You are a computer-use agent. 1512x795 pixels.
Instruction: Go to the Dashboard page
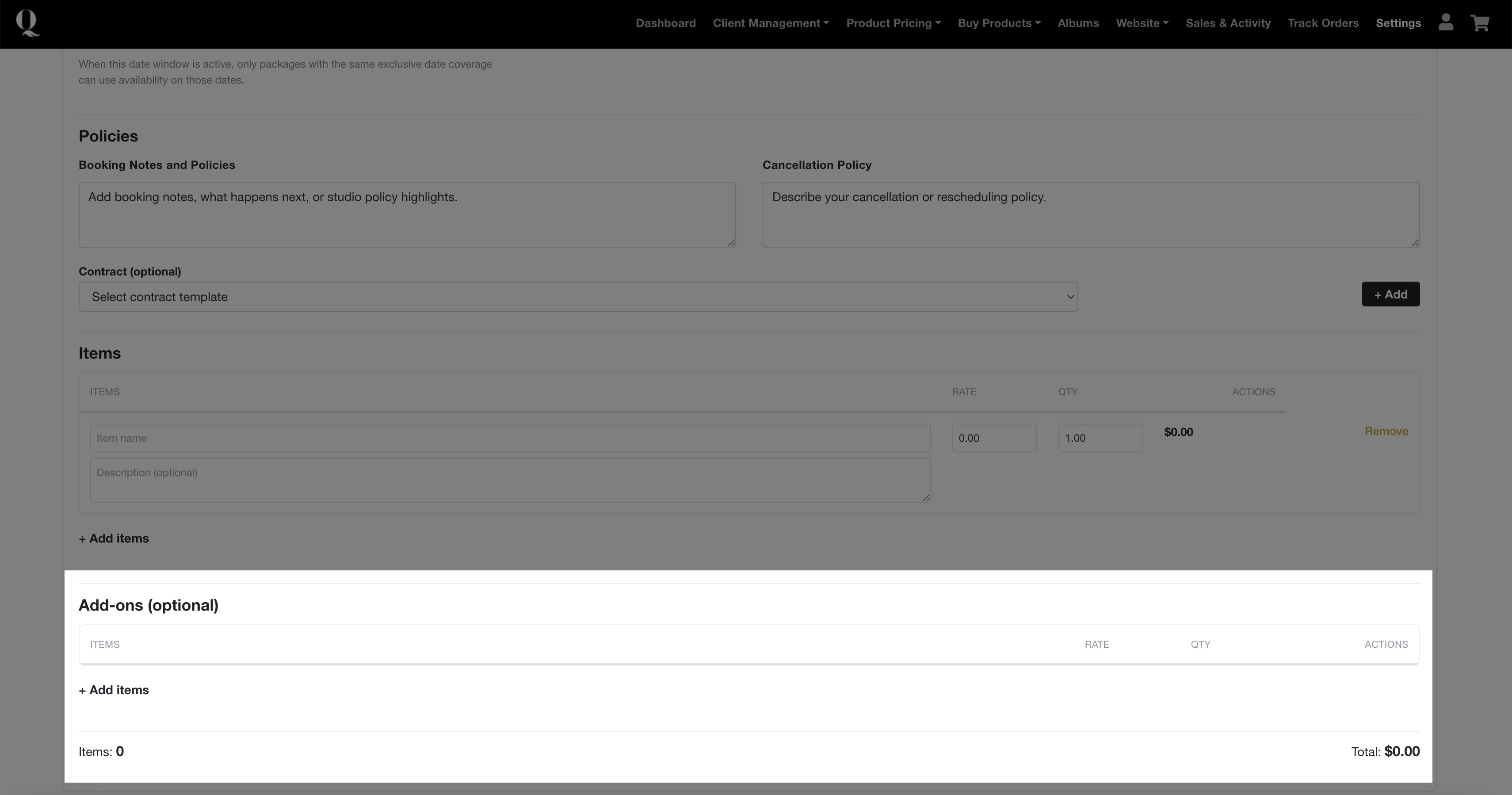tap(666, 23)
